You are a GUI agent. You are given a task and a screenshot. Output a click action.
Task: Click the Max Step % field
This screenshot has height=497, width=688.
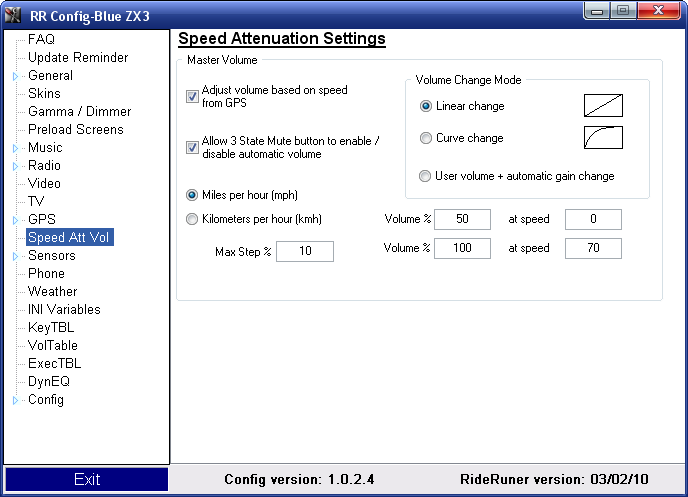tap(304, 252)
